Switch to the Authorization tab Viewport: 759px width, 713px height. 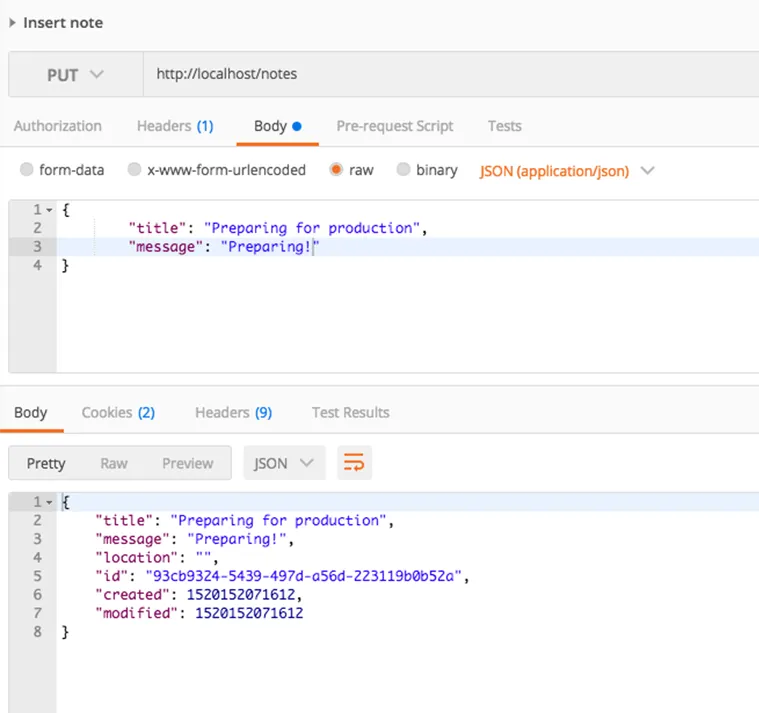click(x=58, y=126)
